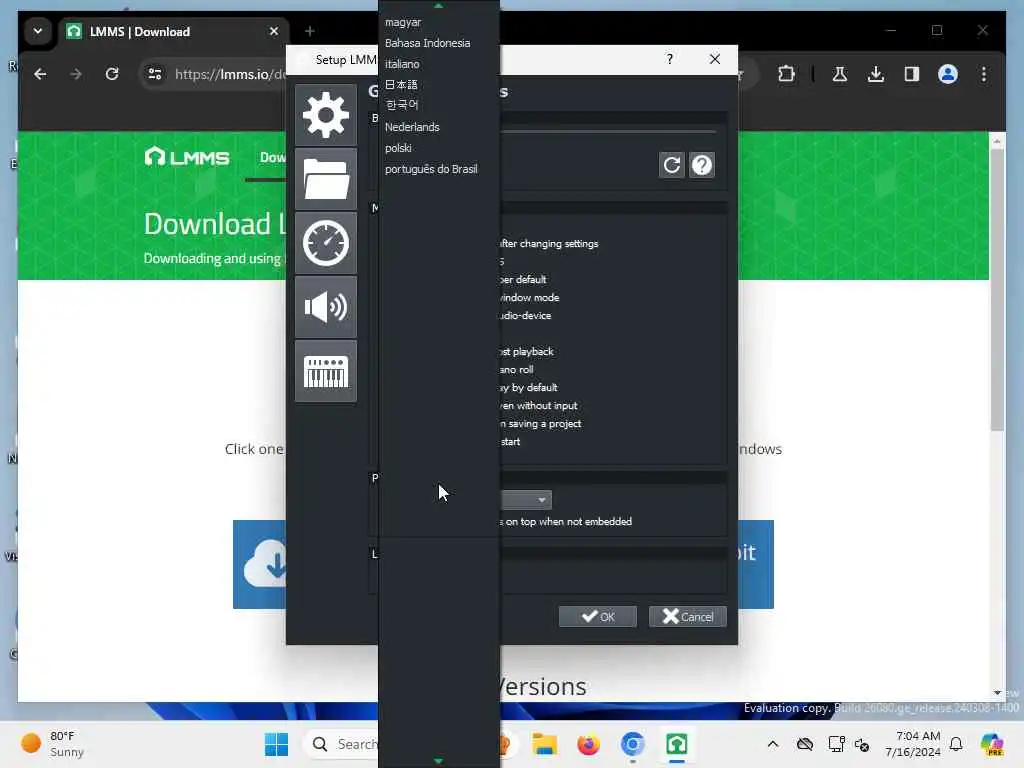
Task: Click OK to confirm setup settings
Action: pos(598,616)
